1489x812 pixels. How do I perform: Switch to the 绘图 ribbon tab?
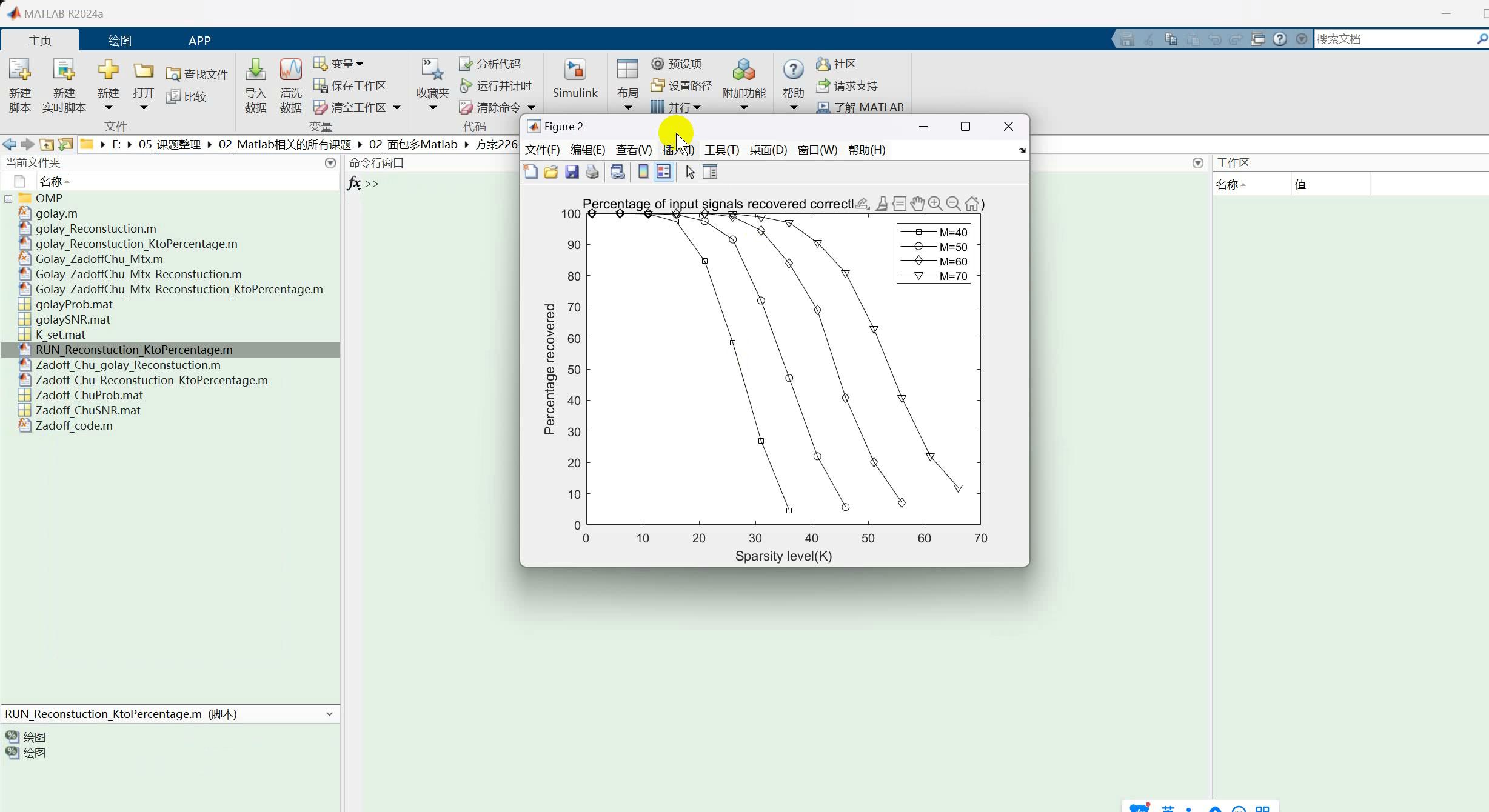[x=119, y=41]
